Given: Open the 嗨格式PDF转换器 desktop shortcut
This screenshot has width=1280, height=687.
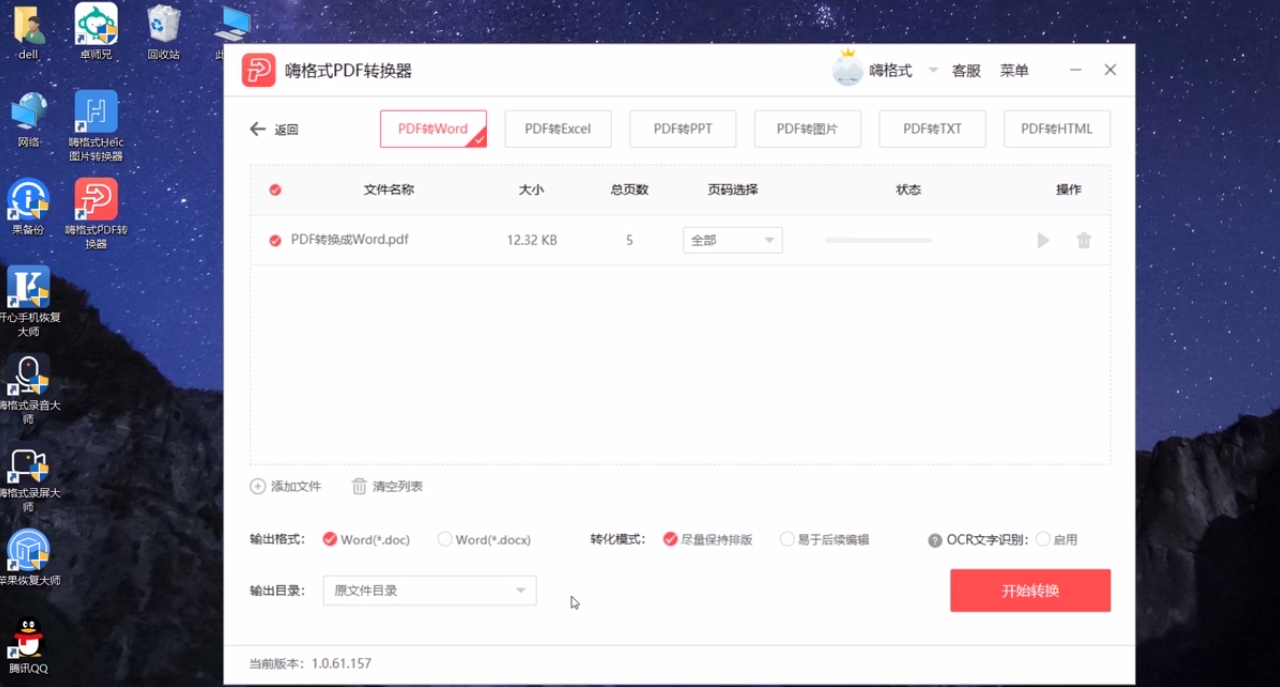Looking at the screenshot, I should click(x=96, y=215).
